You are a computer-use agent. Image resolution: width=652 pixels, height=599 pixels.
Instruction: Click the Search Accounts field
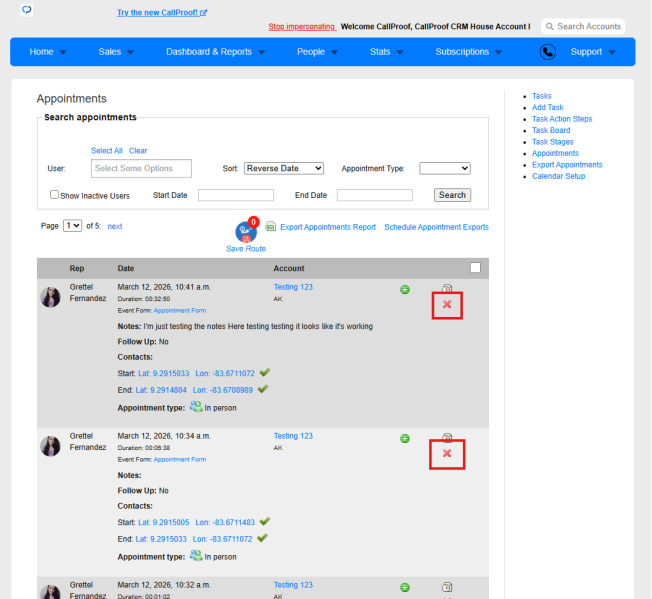[x=583, y=27]
